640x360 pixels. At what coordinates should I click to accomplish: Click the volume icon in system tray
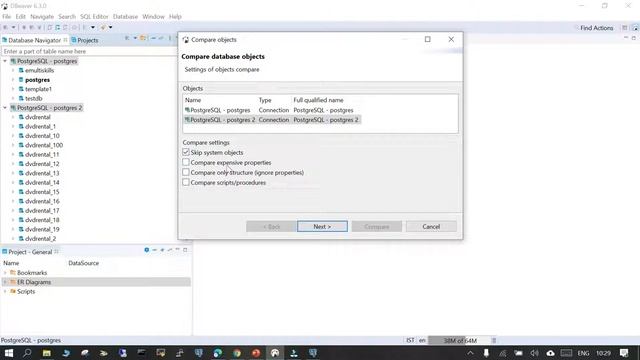534,353
